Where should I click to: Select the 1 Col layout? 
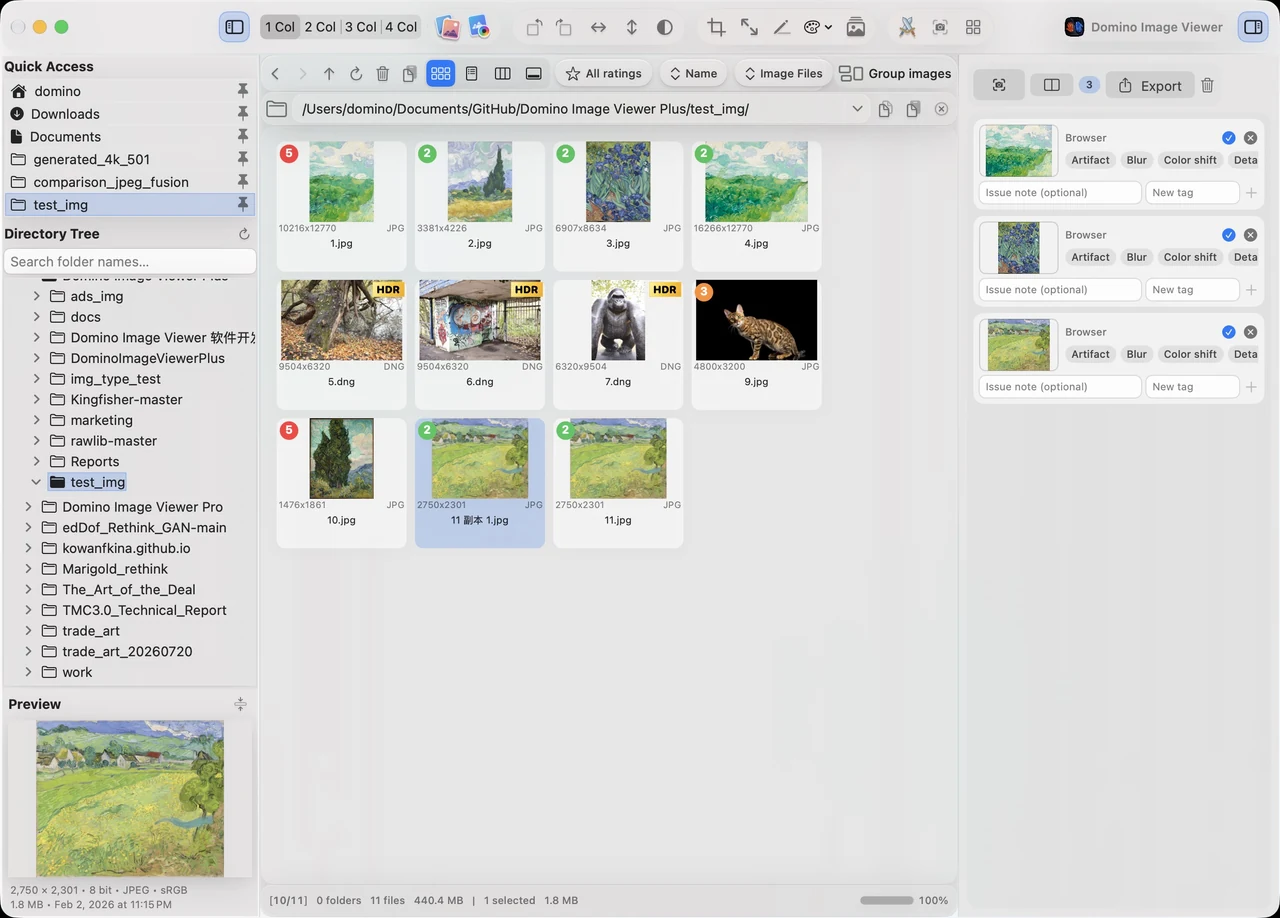(280, 27)
